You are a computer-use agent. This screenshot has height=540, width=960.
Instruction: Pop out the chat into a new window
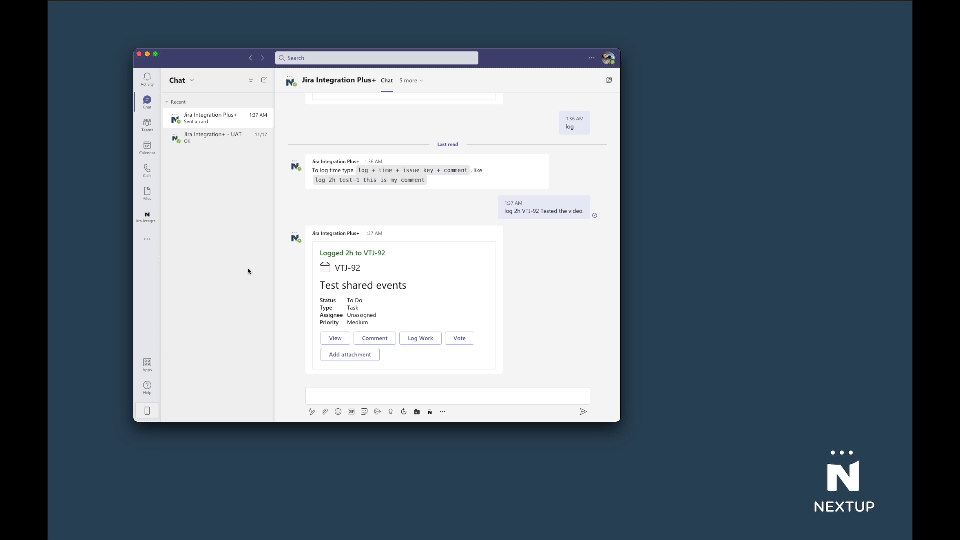tap(609, 80)
